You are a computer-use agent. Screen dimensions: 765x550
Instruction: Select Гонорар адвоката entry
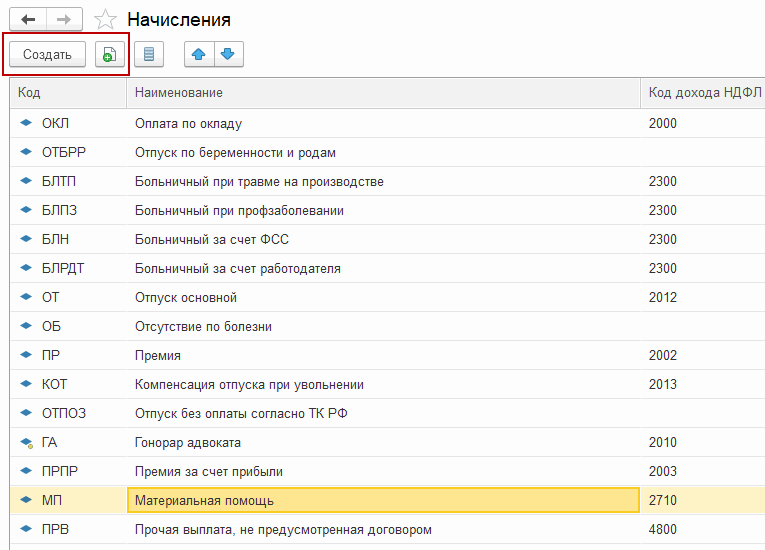pos(187,442)
